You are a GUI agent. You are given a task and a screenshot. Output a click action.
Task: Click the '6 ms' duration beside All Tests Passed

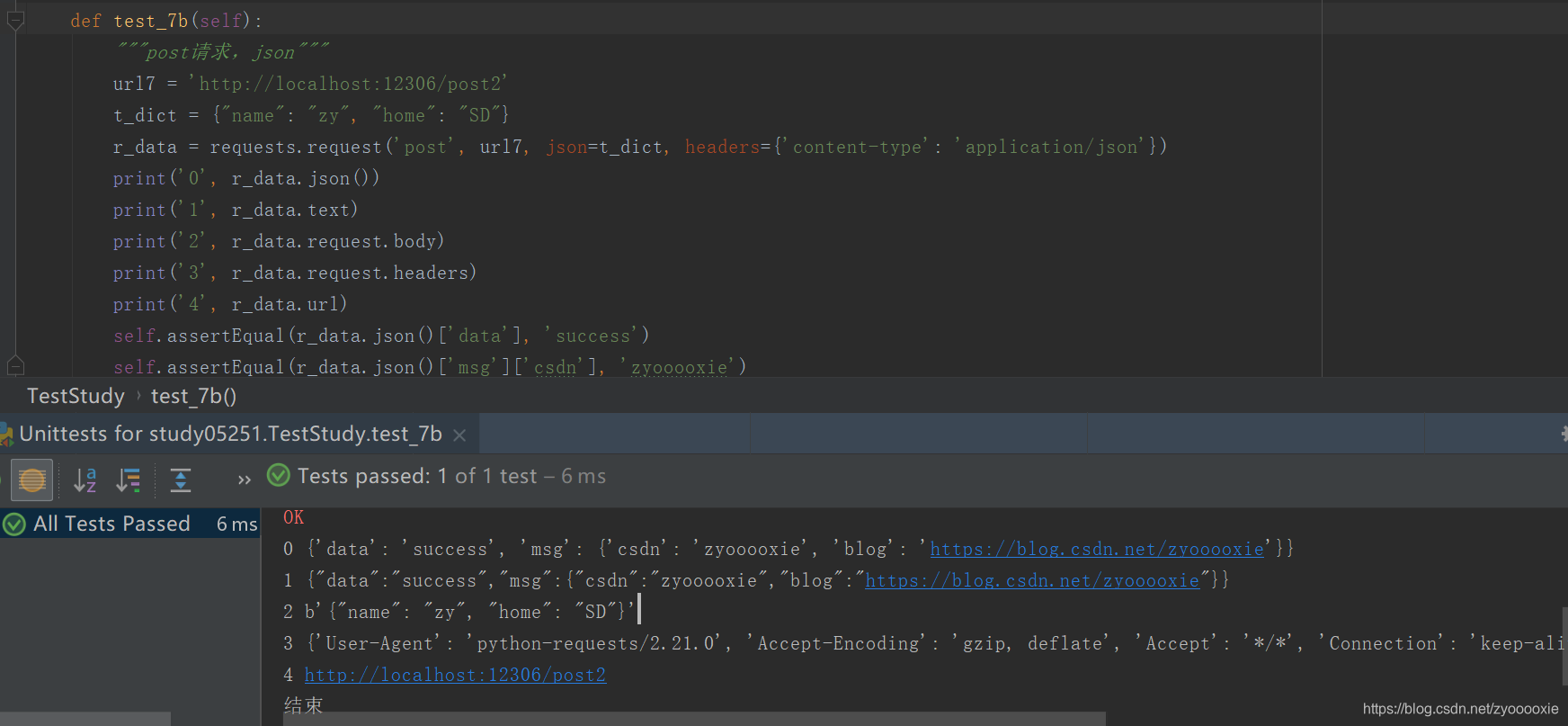coord(237,524)
